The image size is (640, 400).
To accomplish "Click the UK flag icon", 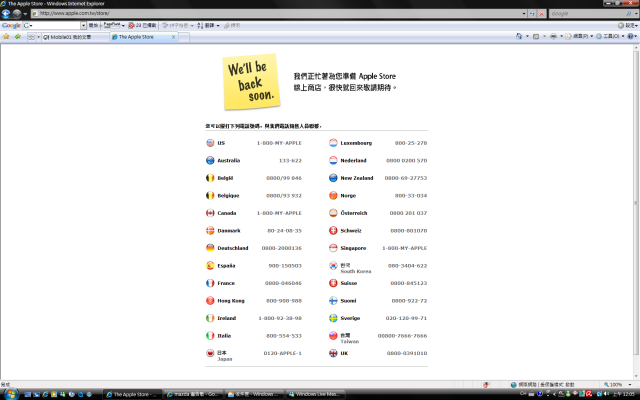I will coord(333,353).
